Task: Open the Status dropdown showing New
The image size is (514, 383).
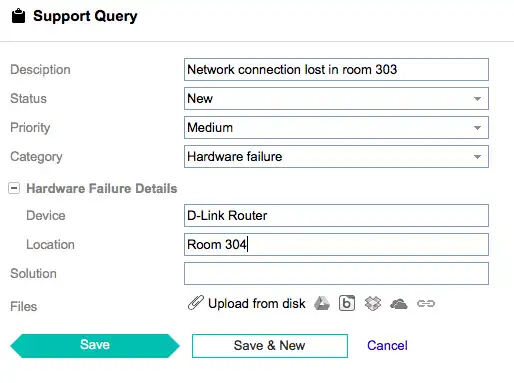Action: [x=336, y=98]
